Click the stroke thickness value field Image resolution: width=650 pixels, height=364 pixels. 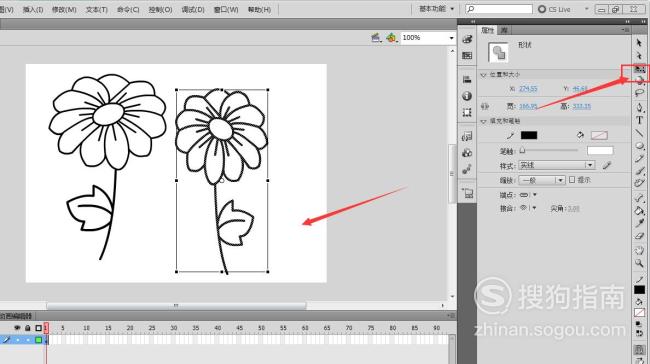[x=600, y=150]
